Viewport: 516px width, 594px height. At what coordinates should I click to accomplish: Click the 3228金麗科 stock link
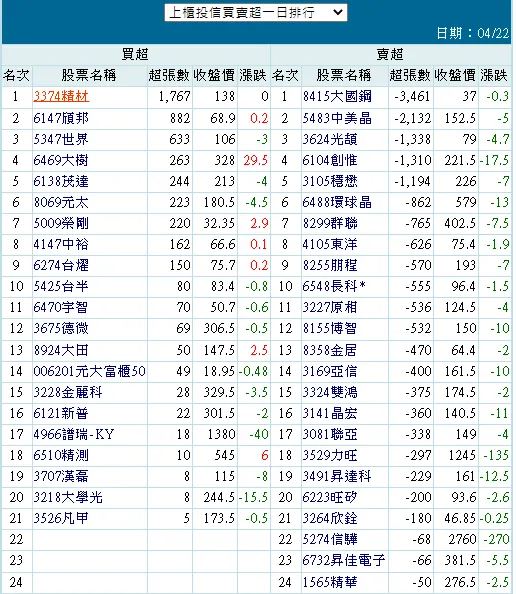point(68,392)
